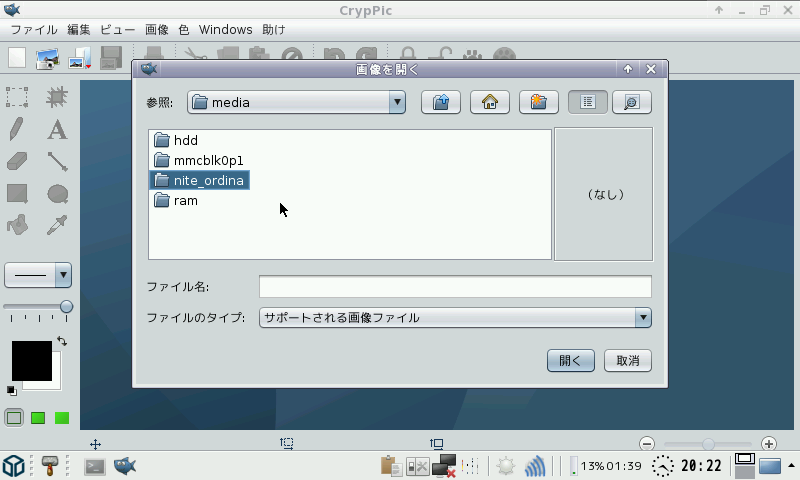Viewport: 800px width, 480px height.
Task: Select the paint bucket fill tool
Action: [x=17, y=225]
